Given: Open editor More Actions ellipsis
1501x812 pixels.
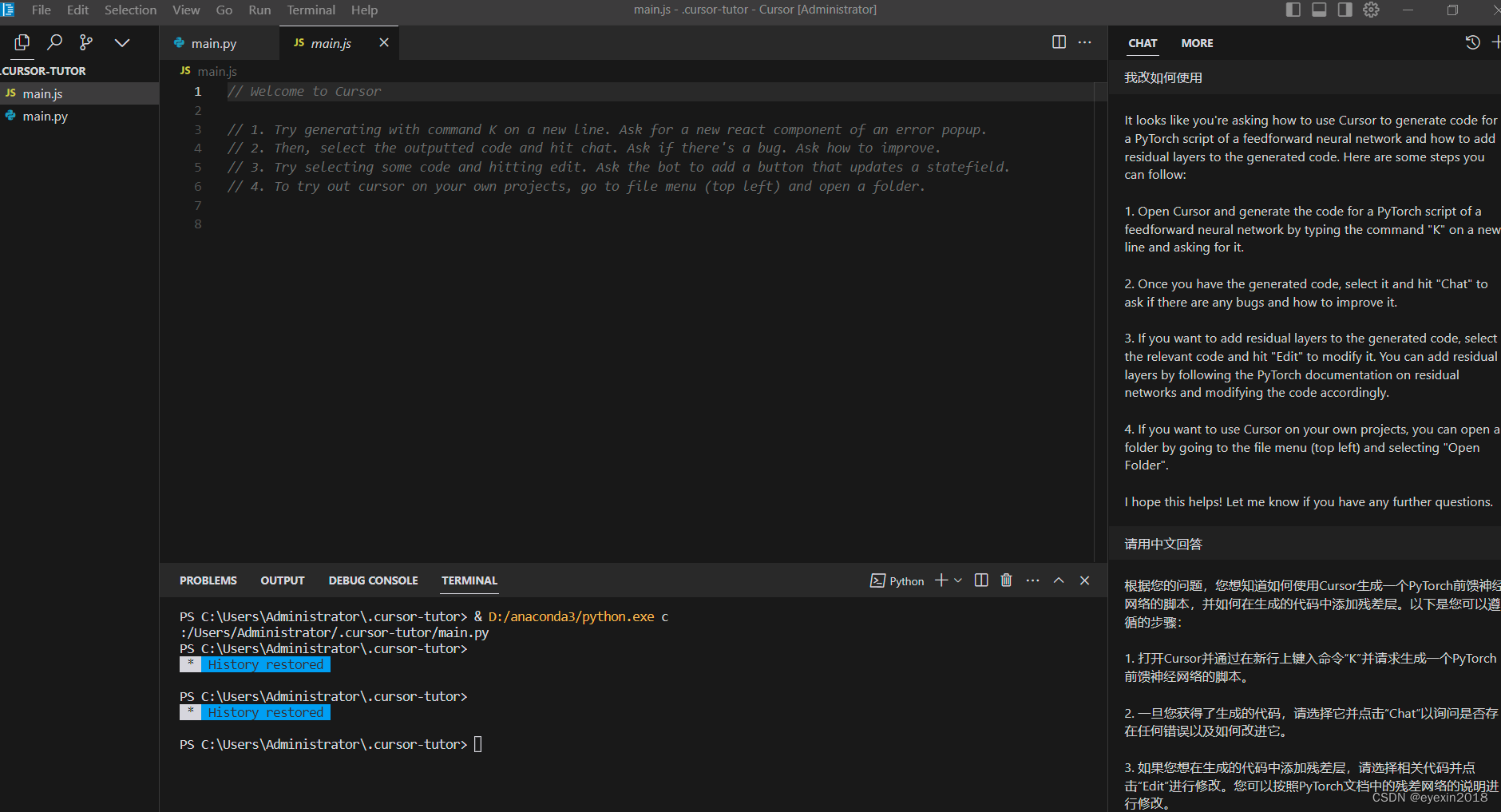Looking at the screenshot, I should pos(1084,42).
